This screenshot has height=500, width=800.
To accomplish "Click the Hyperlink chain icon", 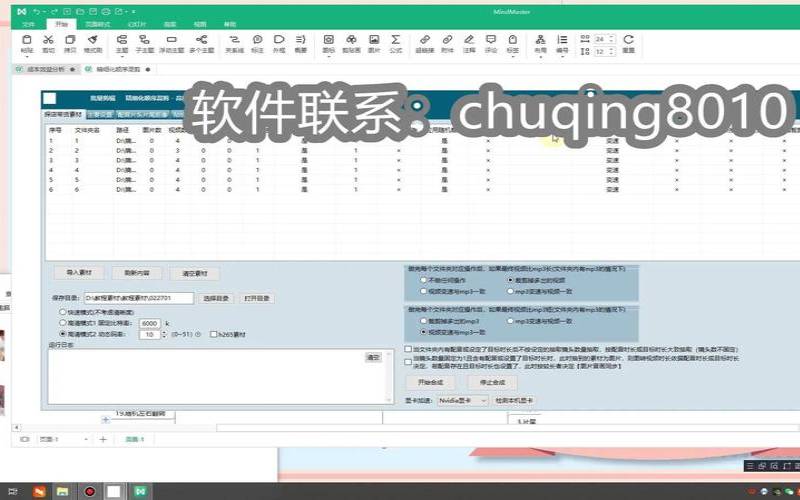I will click(424, 40).
